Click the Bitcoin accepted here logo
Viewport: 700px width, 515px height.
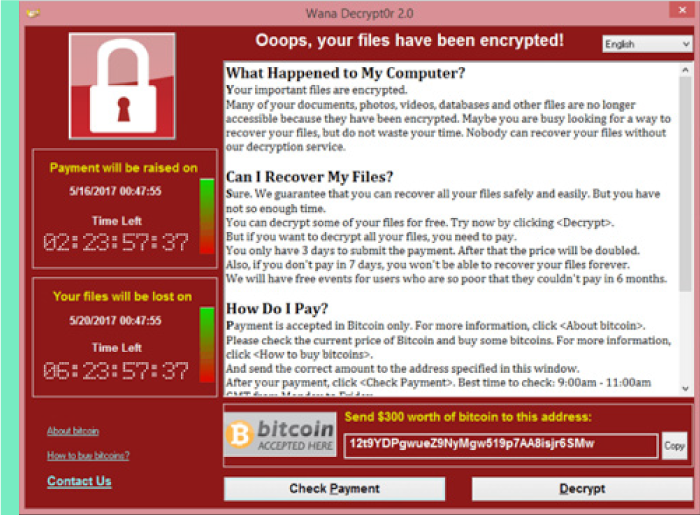pyautogui.click(x=280, y=434)
